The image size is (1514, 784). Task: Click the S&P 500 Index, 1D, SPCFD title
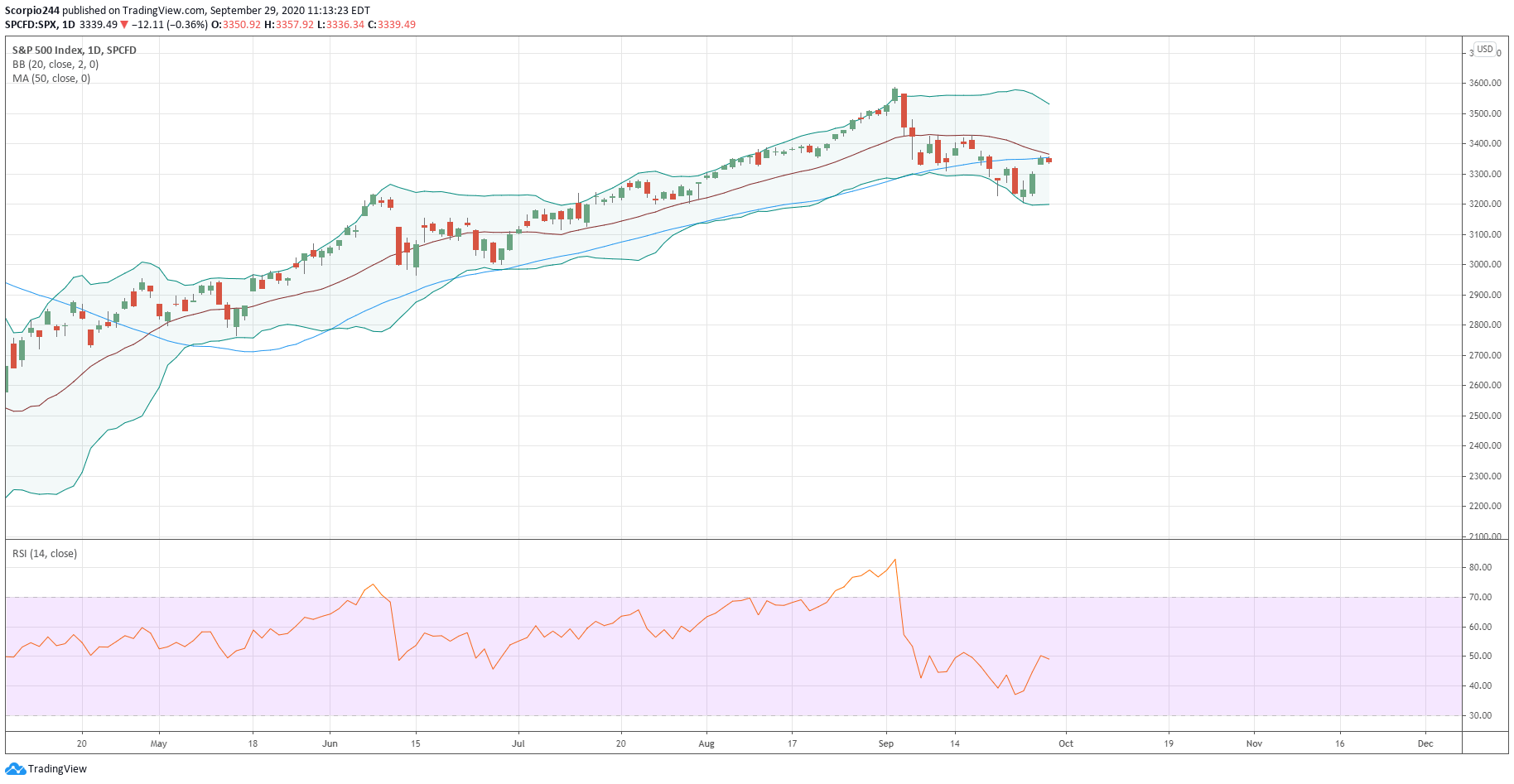75,51
